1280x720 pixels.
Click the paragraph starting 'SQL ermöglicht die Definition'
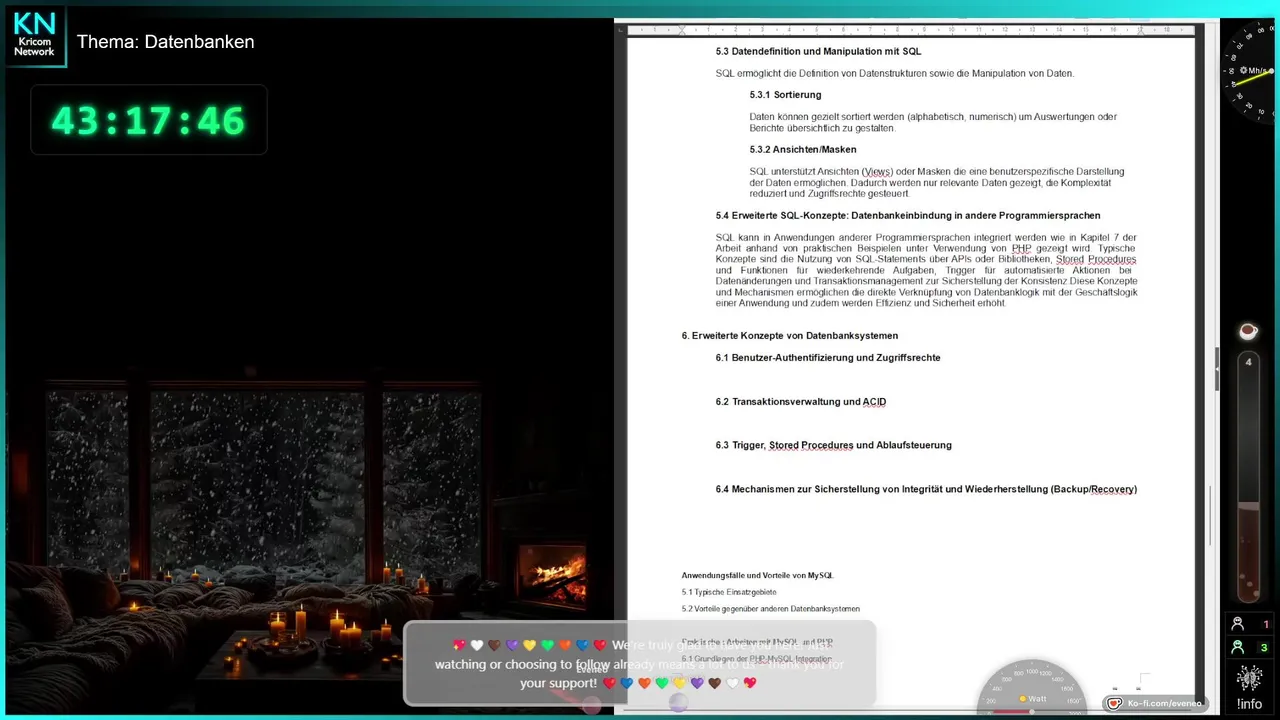pos(895,74)
